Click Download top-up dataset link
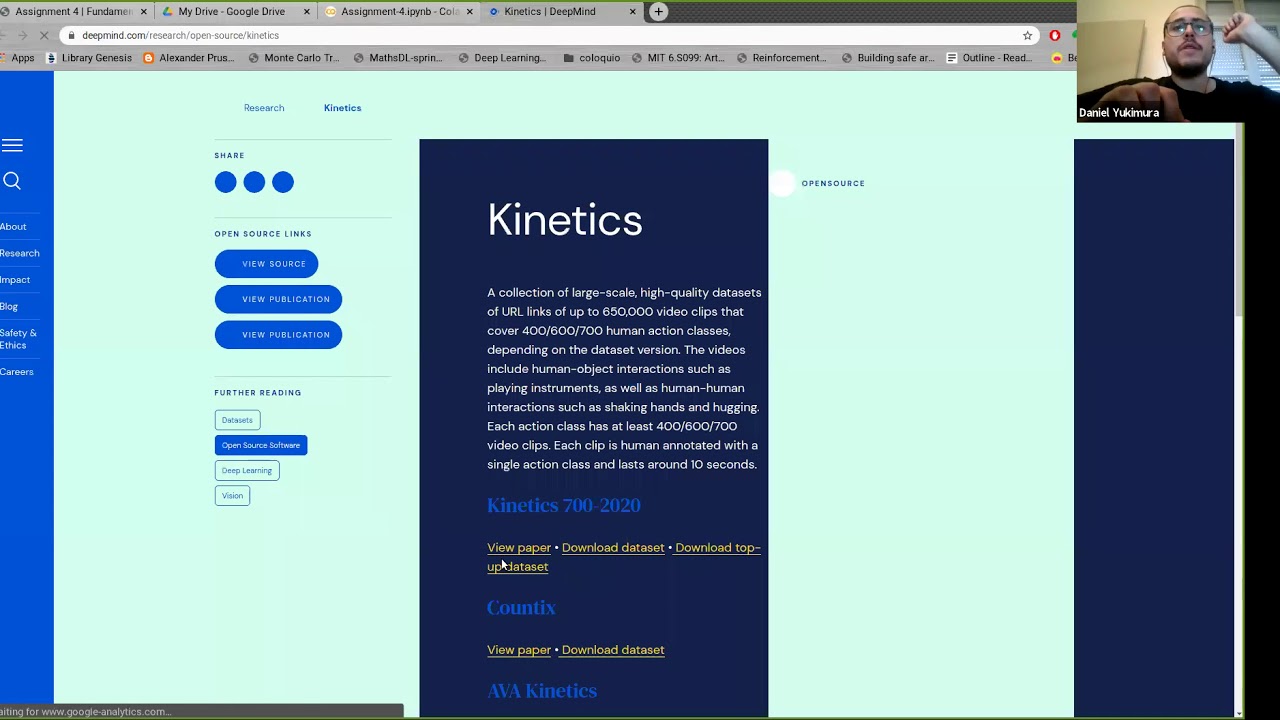The image size is (1280, 720). click(624, 557)
